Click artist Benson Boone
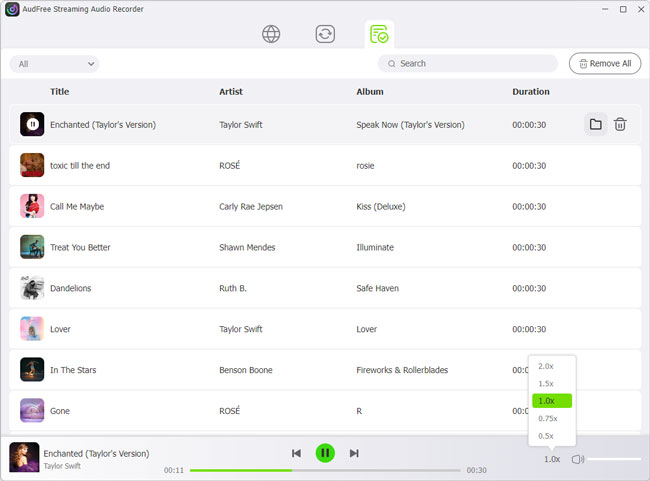Screen dimensions: 650x481 (x=246, y=370)
